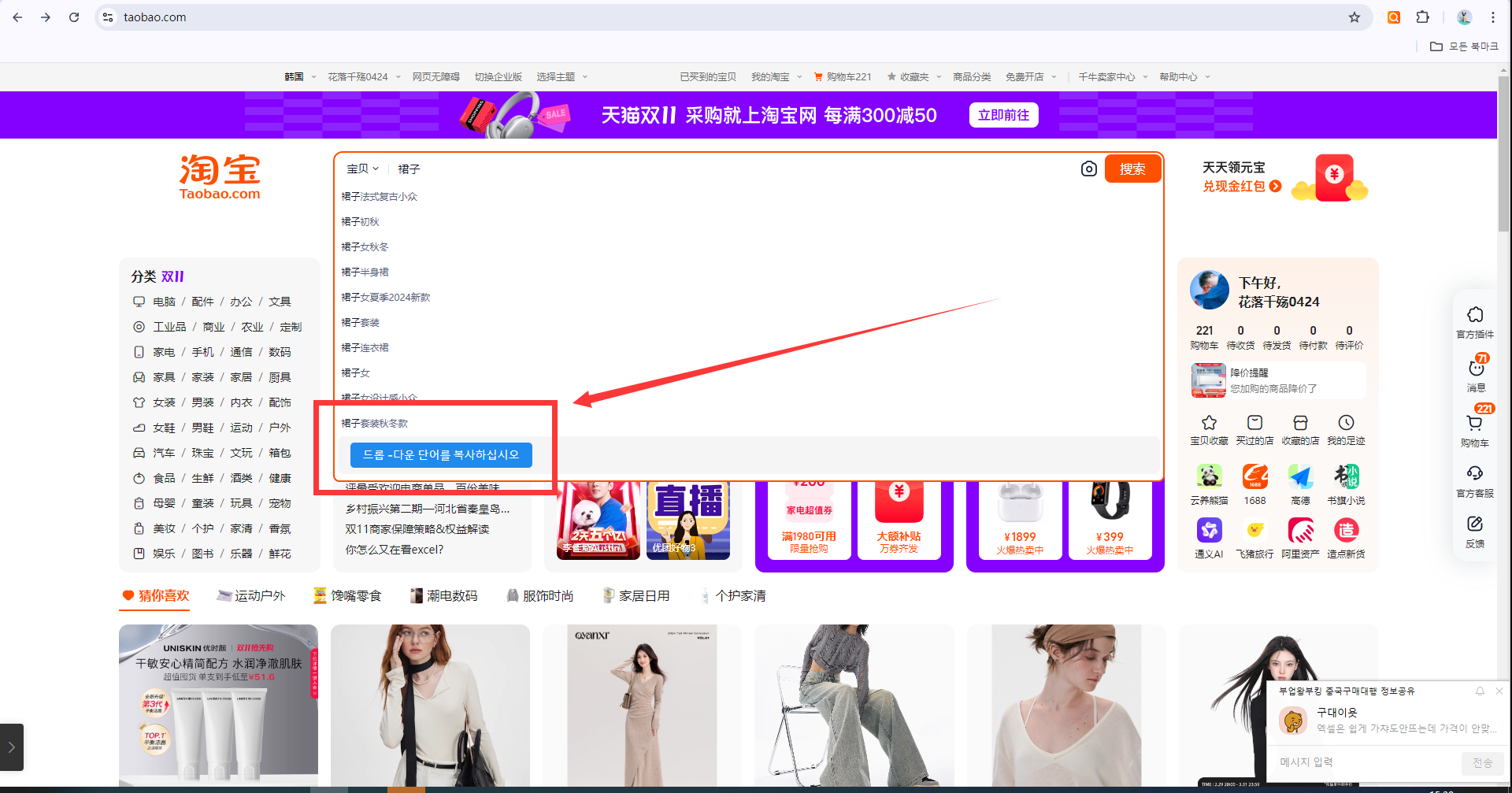Viewport: 1512px width, 793px height.
Task: Click the Taobao logo
Action: [x=220, y=177]
